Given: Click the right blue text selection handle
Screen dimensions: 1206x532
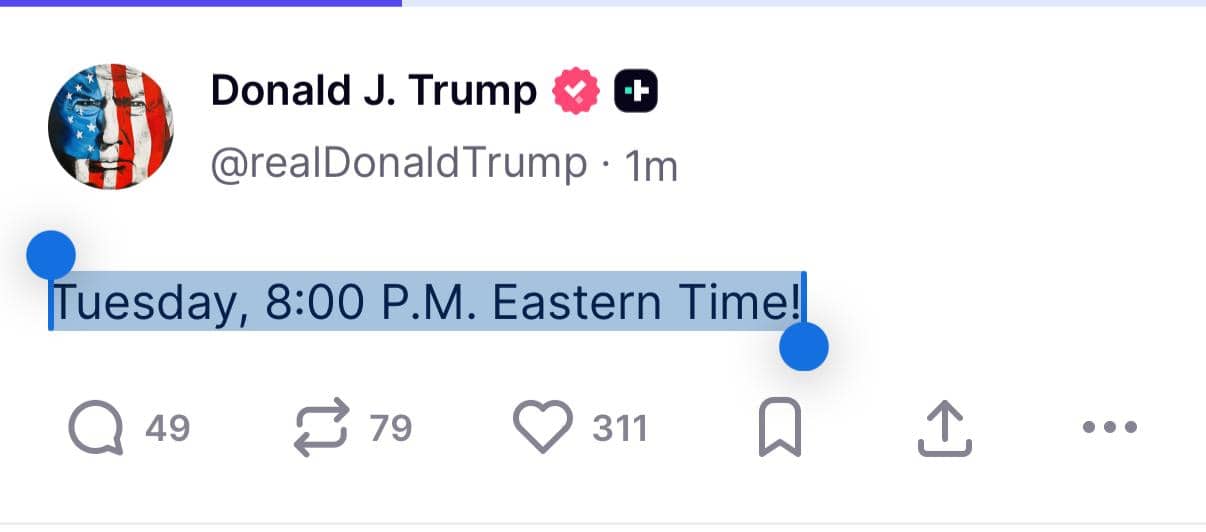Looking at the screenshot, I should coord(803,346).
